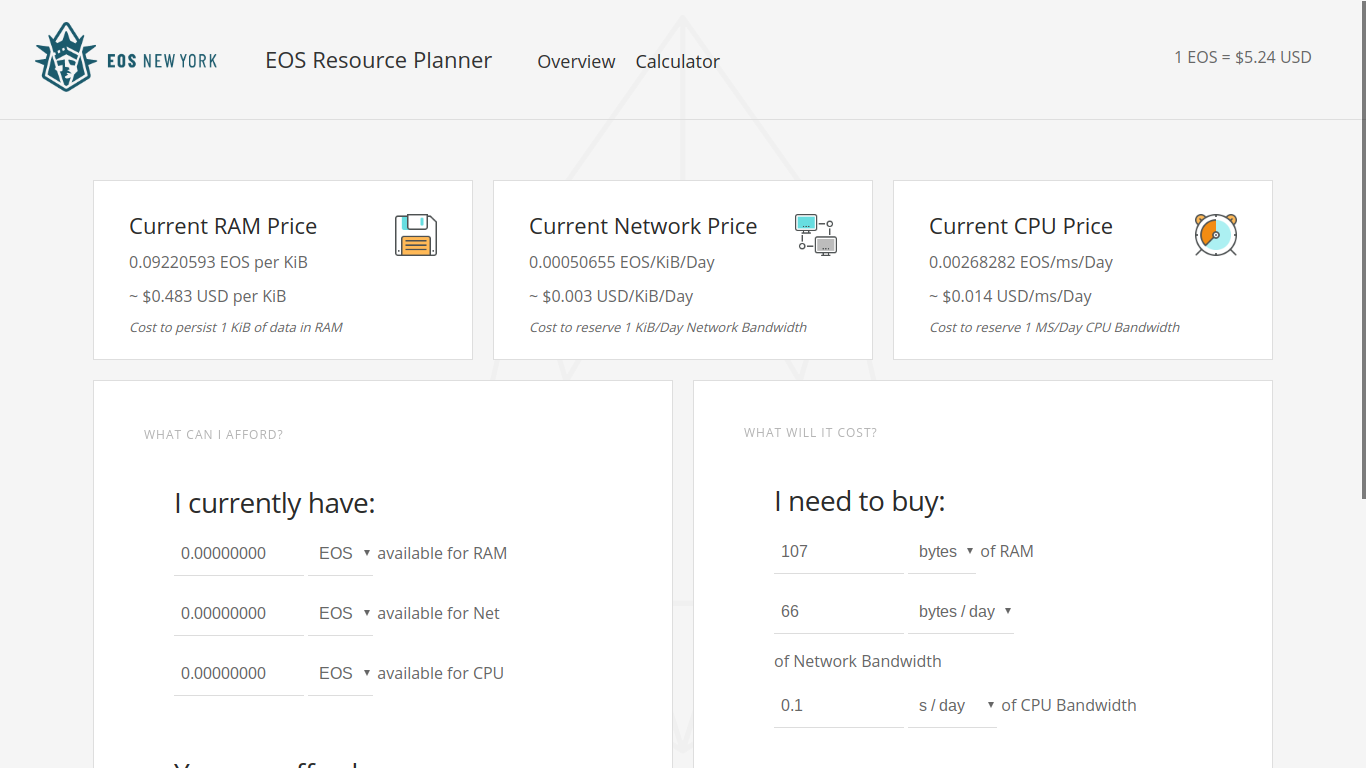This screenshot has height=768, width=1366.
Task: Open EOS unit dropdown for CPU
Action: point(341,674)
